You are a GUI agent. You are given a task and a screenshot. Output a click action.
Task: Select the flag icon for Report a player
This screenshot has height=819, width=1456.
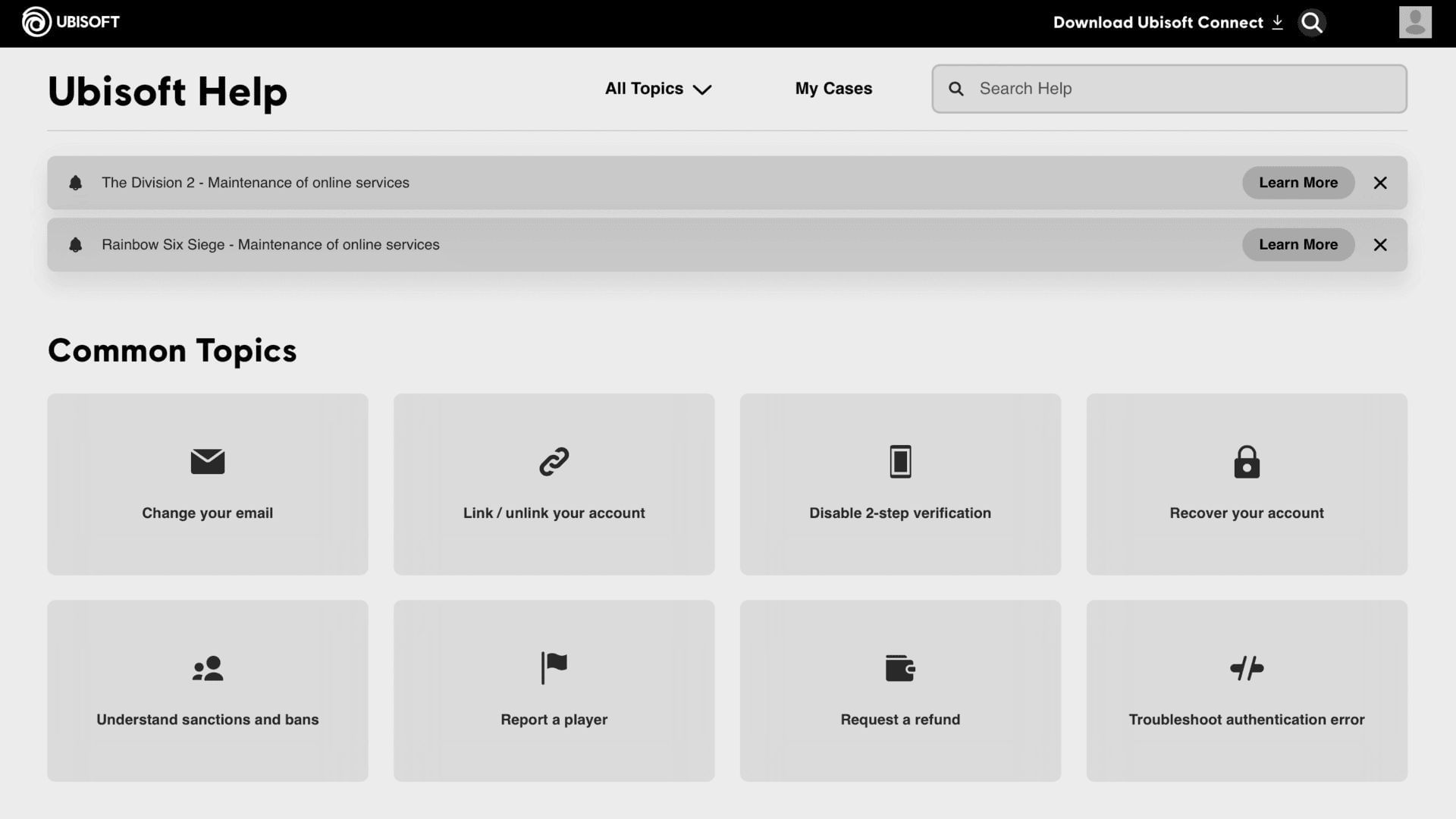tap(554, 668)
